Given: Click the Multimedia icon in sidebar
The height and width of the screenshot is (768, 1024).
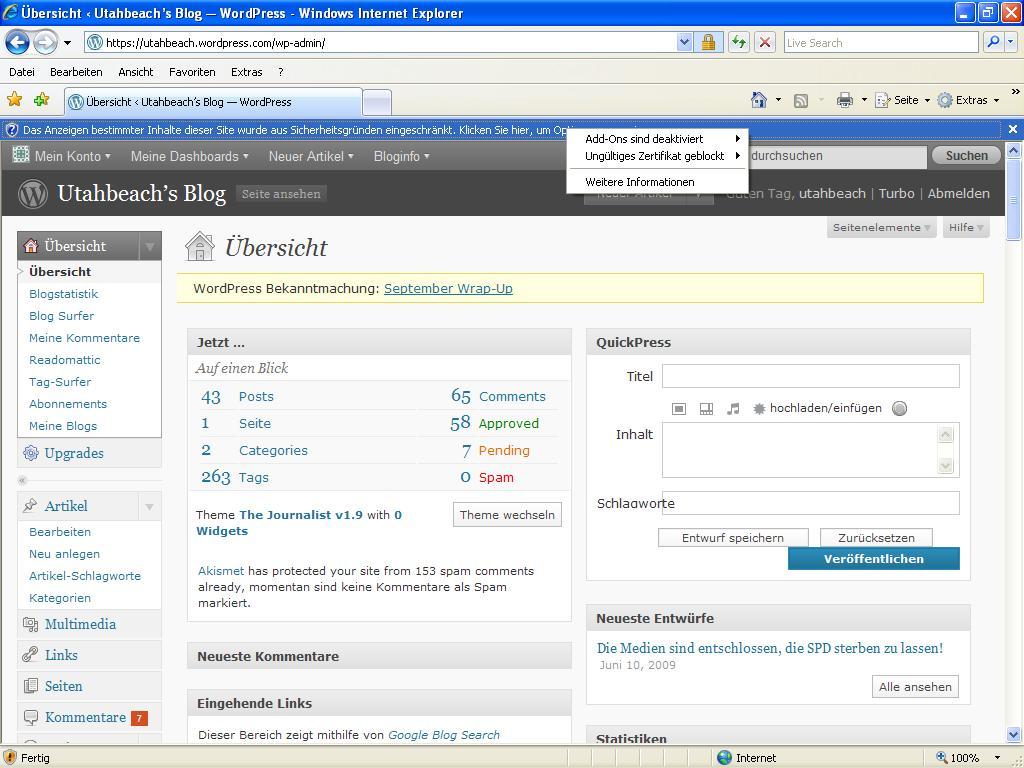Looking at the screenshot, I should coord(31,624).
